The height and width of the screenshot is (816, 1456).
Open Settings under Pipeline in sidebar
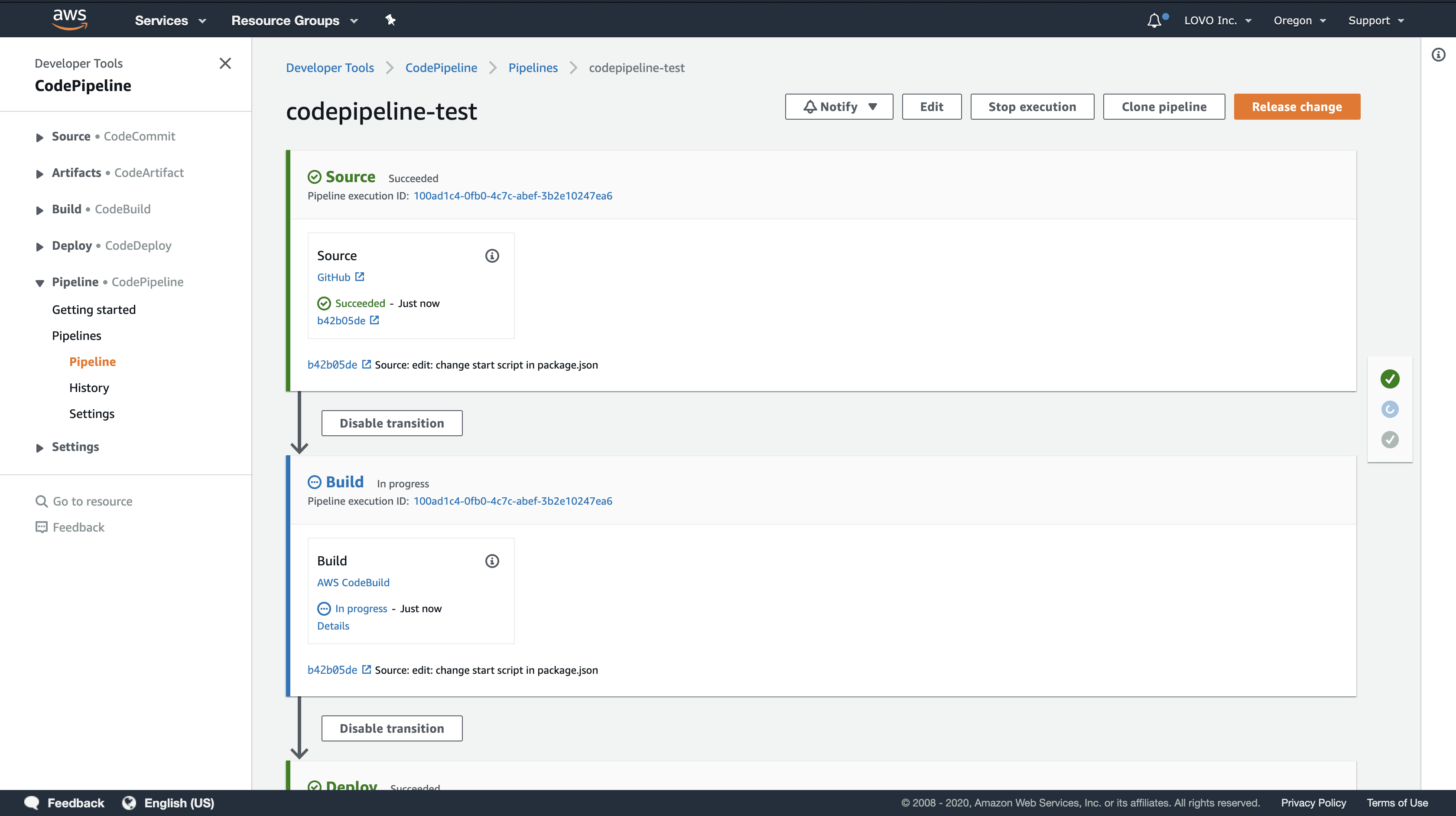tap(91, 414)
